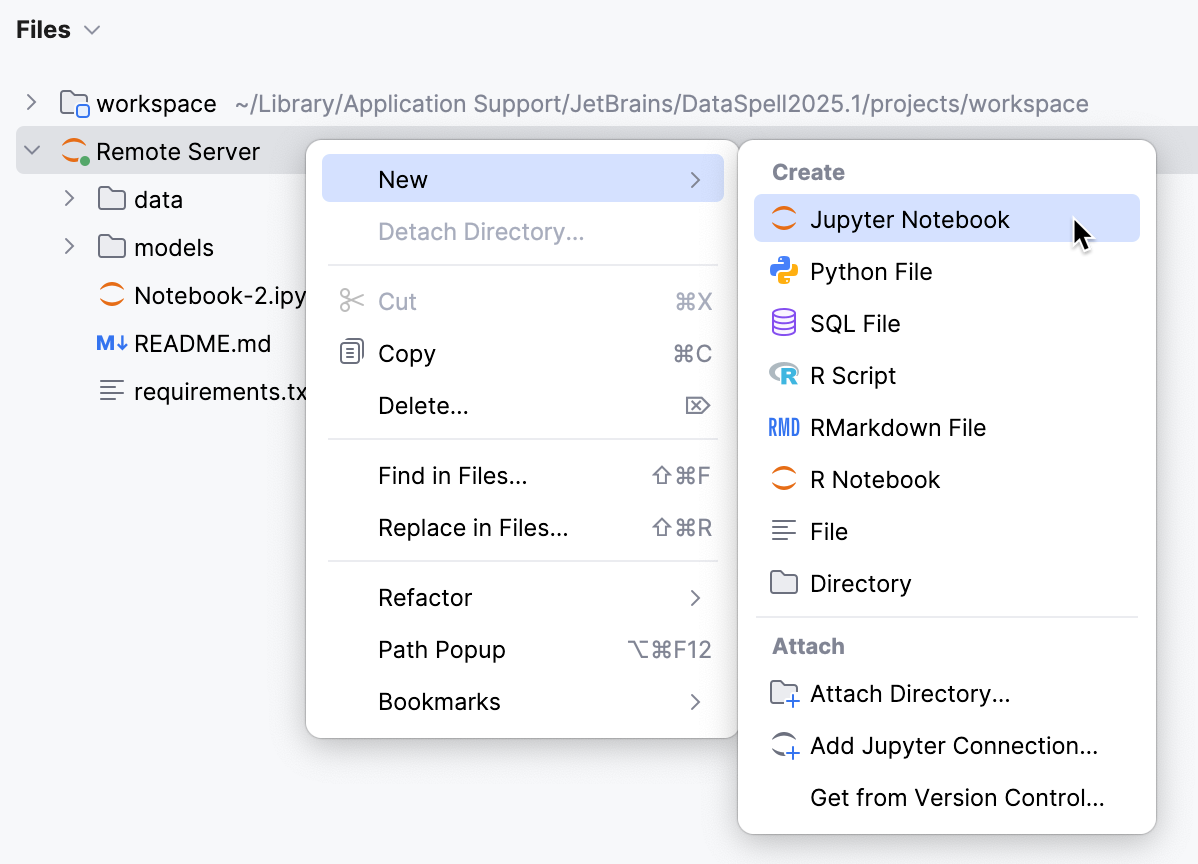Click the workspace path text

(x=662, y=103)
